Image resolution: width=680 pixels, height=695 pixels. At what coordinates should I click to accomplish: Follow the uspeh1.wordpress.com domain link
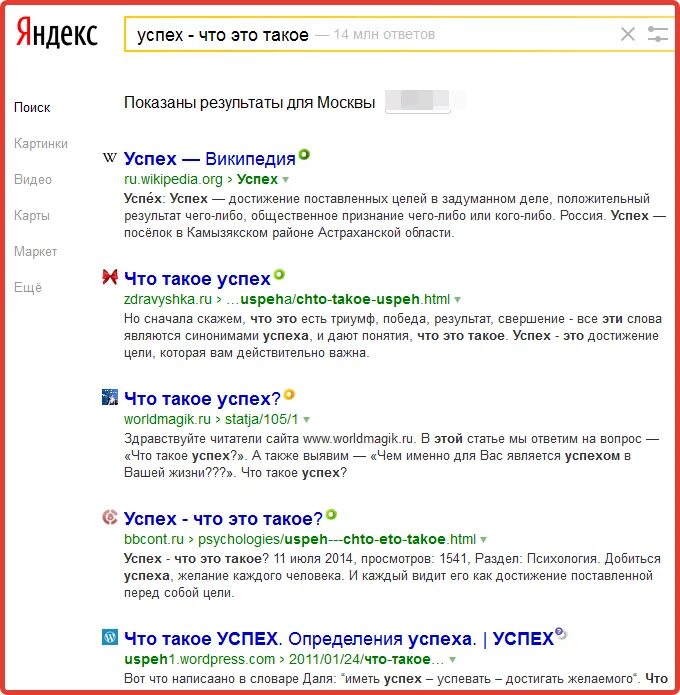(199, 659)
